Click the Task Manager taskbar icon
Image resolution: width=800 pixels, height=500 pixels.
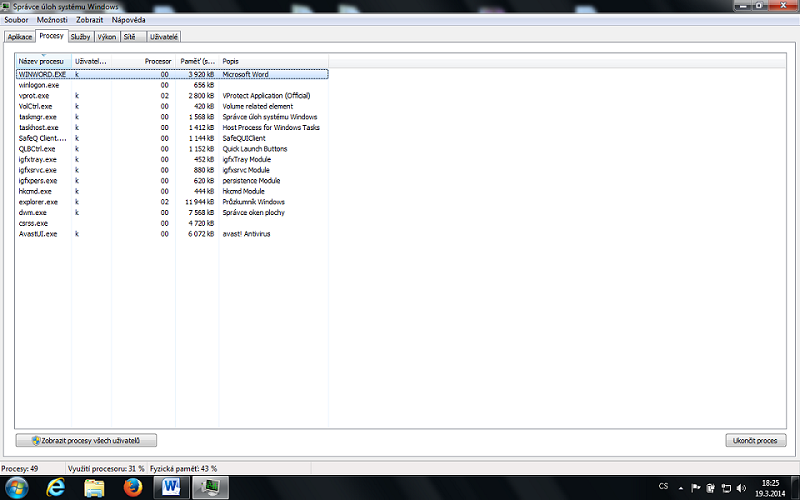210,487
